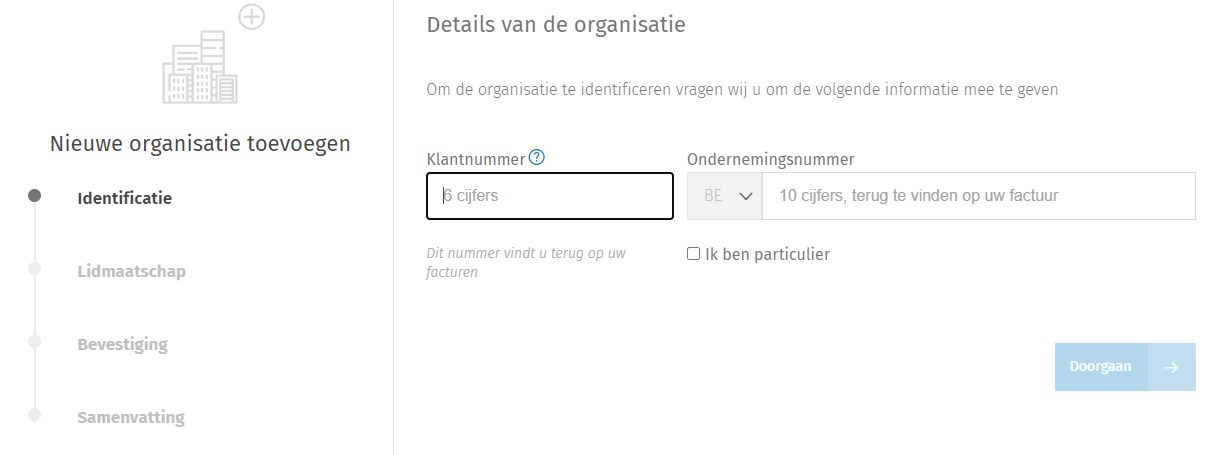Click the "Nieuwe organisatie toevoegen" heading
The image size is (1214, 455).
[x=200, y=144]
